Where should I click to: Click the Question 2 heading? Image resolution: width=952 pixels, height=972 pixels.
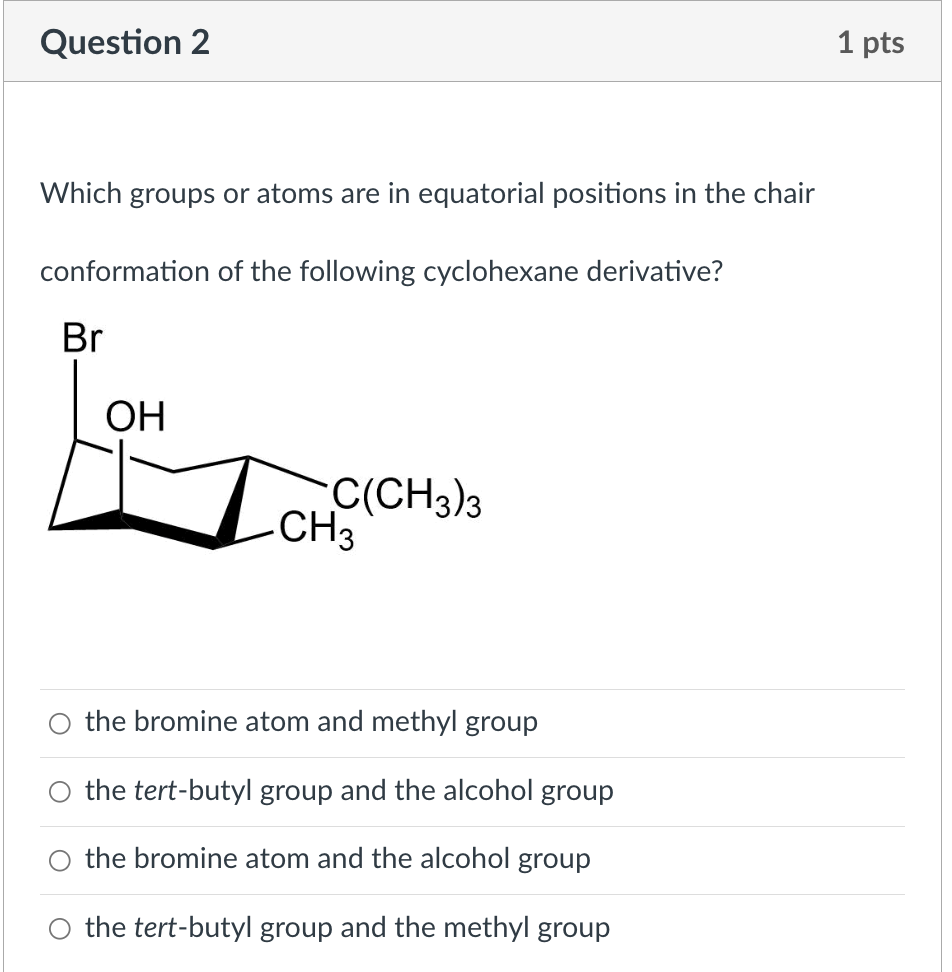(125, 42)
